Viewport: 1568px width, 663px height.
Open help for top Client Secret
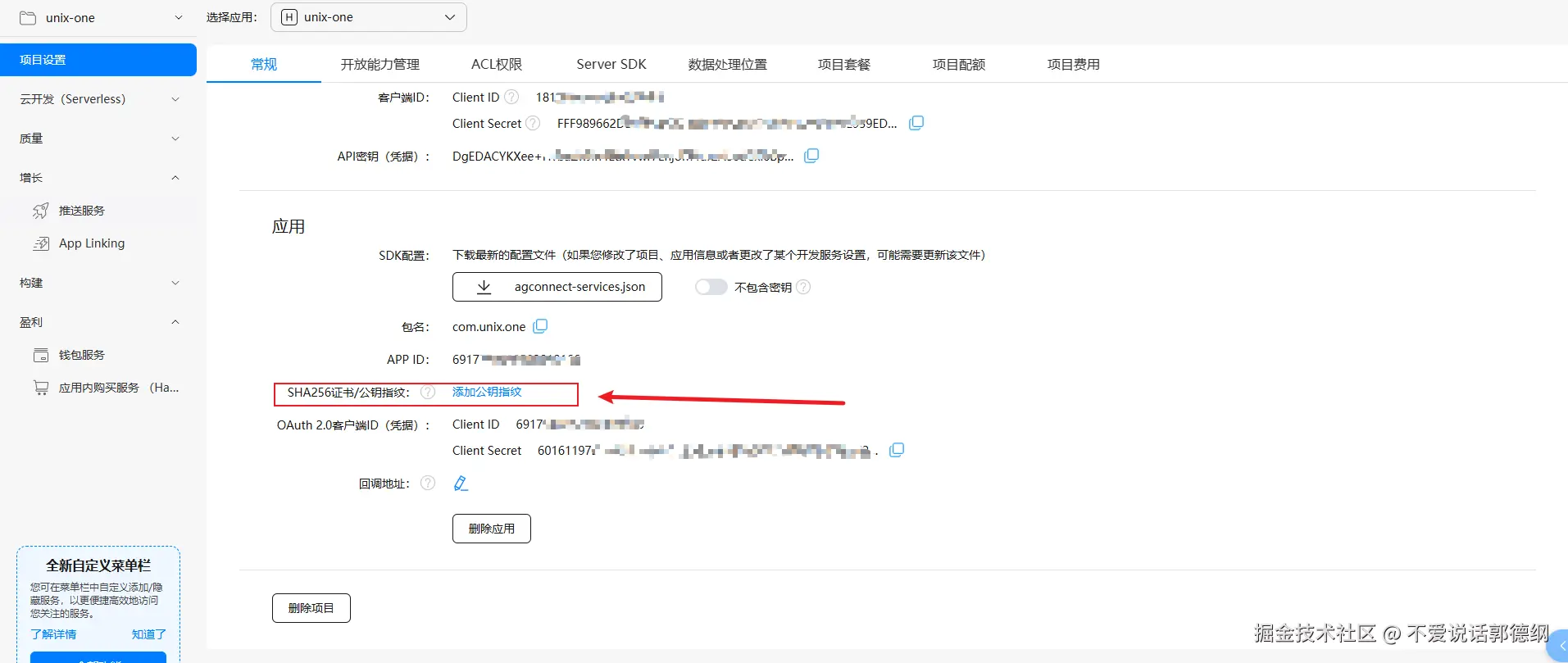533,123
